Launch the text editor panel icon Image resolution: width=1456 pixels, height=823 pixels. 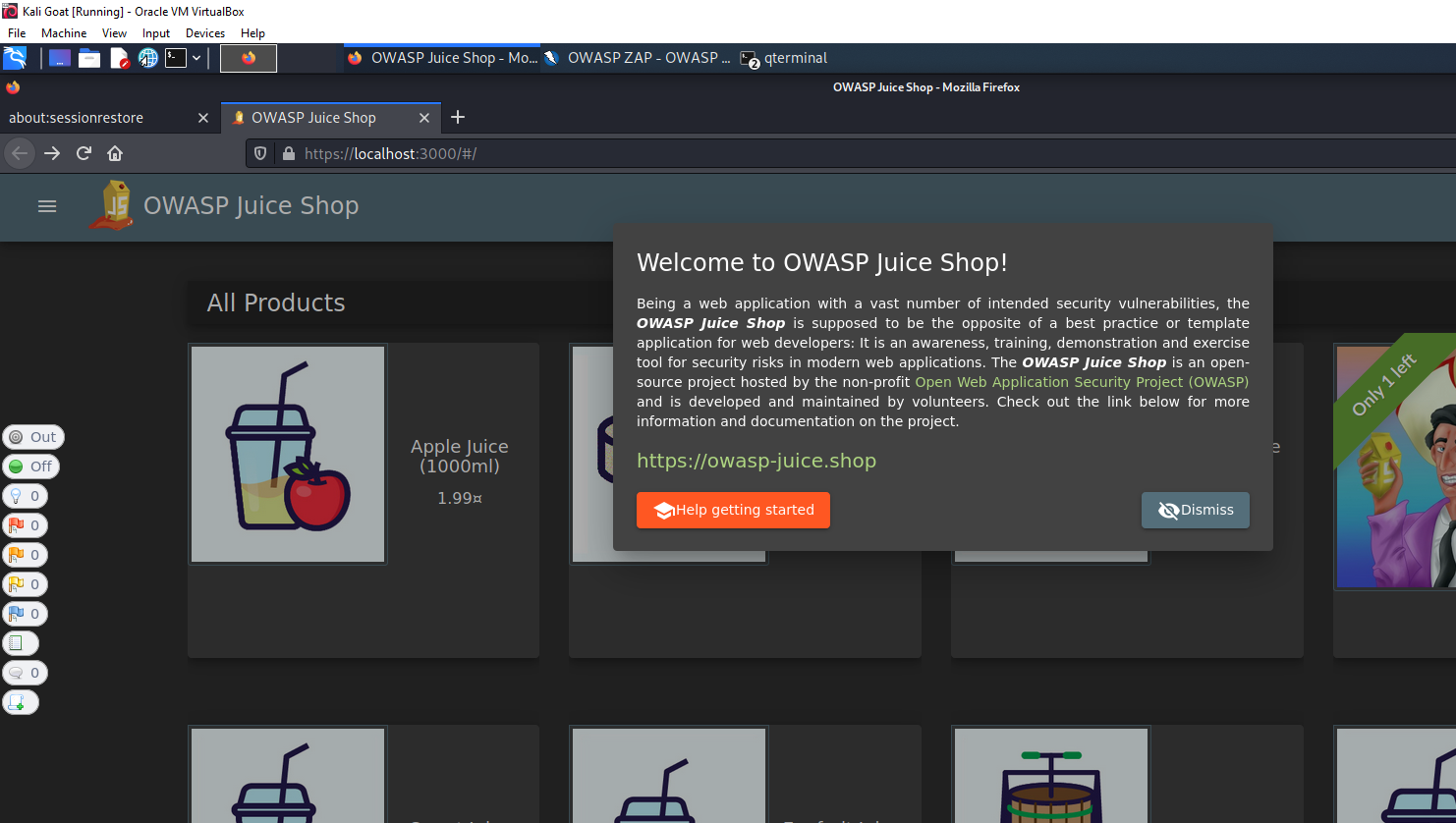[119, 58]
